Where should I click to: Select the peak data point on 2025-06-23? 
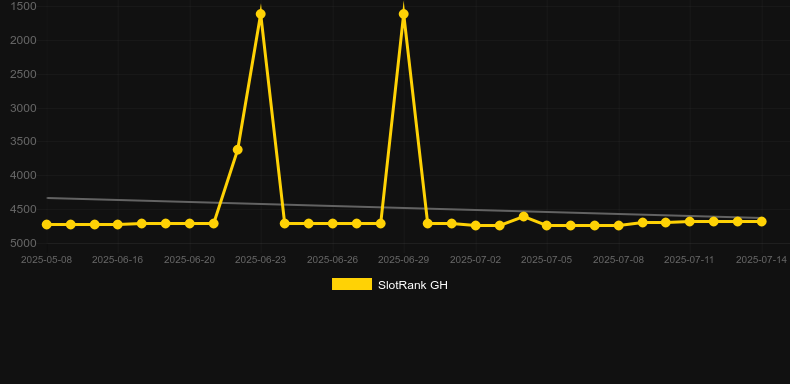click(260, 14)
